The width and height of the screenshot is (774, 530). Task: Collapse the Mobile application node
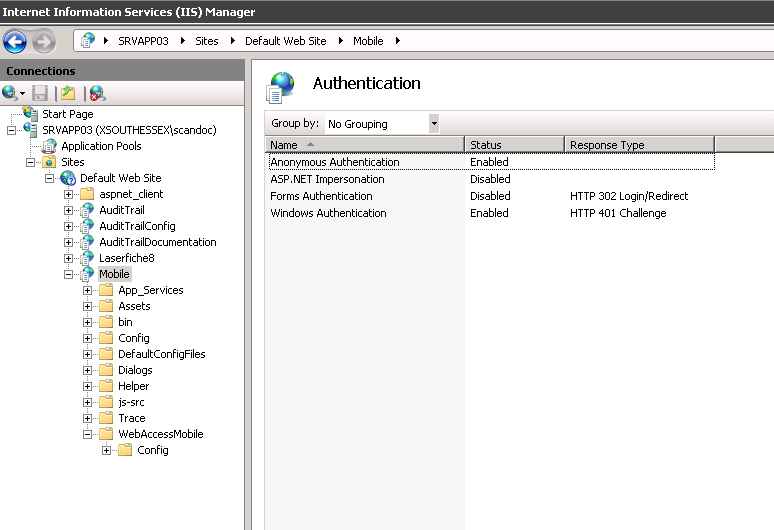(x=69, y=274)
